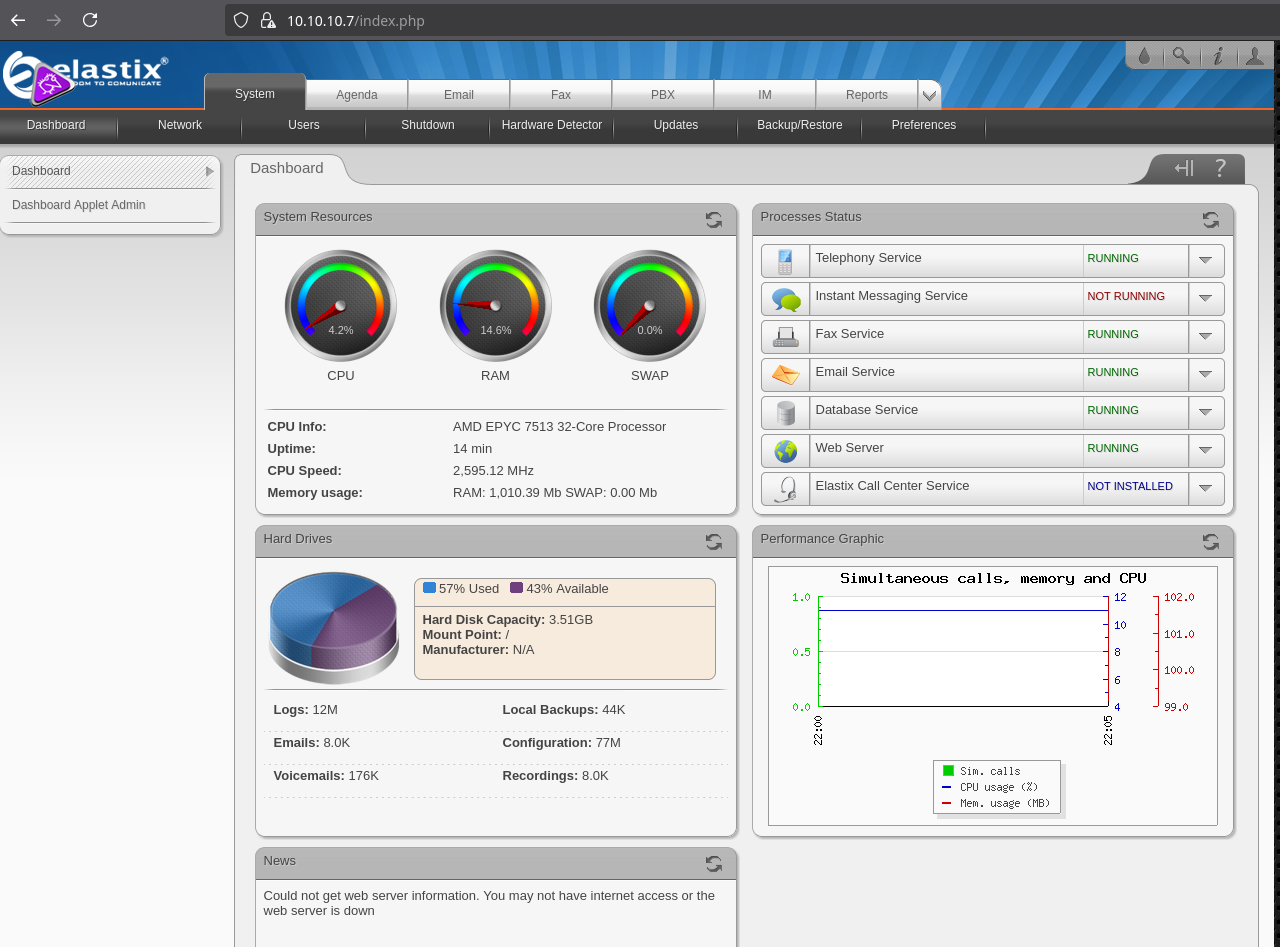This screenshot has height=947, width=1280.
Task: Refresh the System Resources panel
Action: (713, 220)
